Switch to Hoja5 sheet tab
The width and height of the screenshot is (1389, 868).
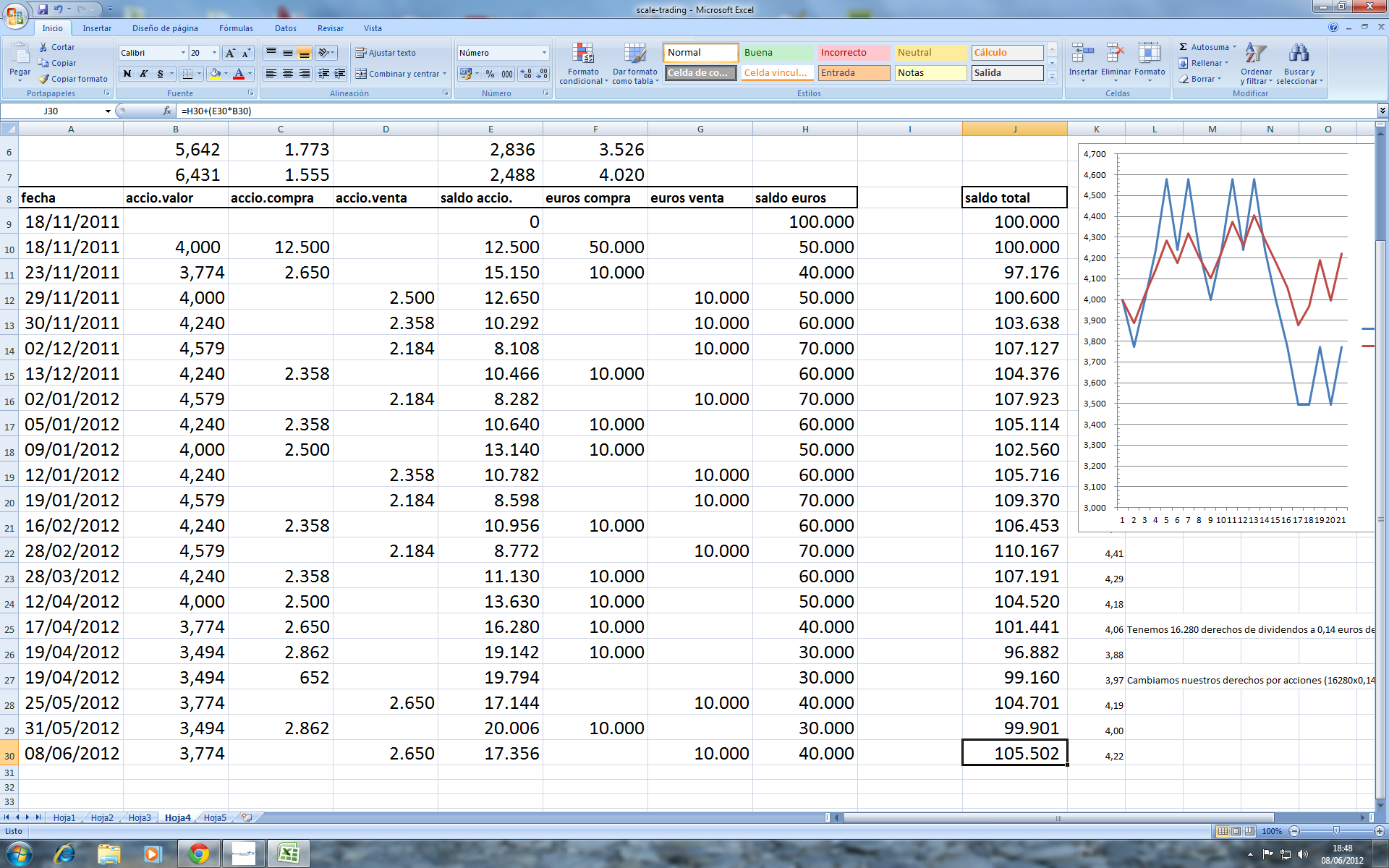click(x=215, y=817)
